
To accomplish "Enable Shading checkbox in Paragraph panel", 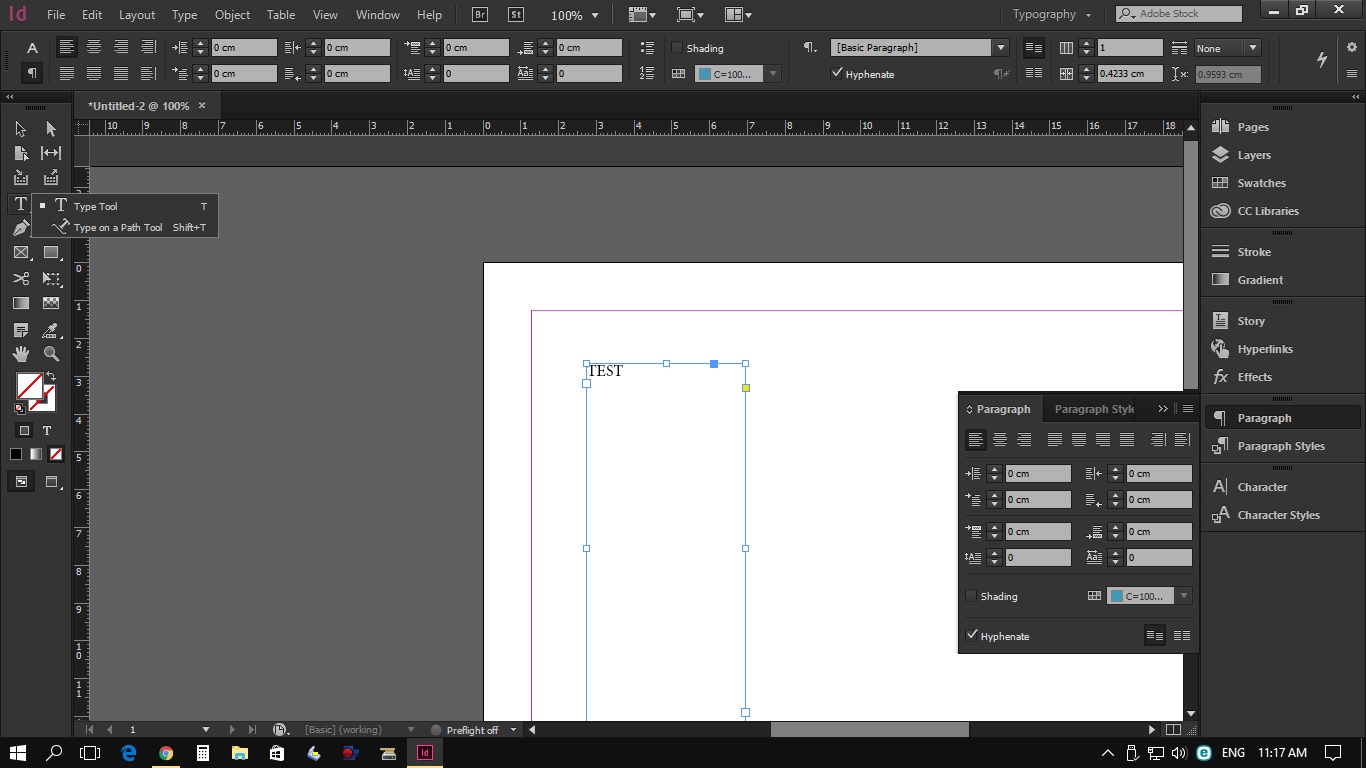I will point(971,596).
